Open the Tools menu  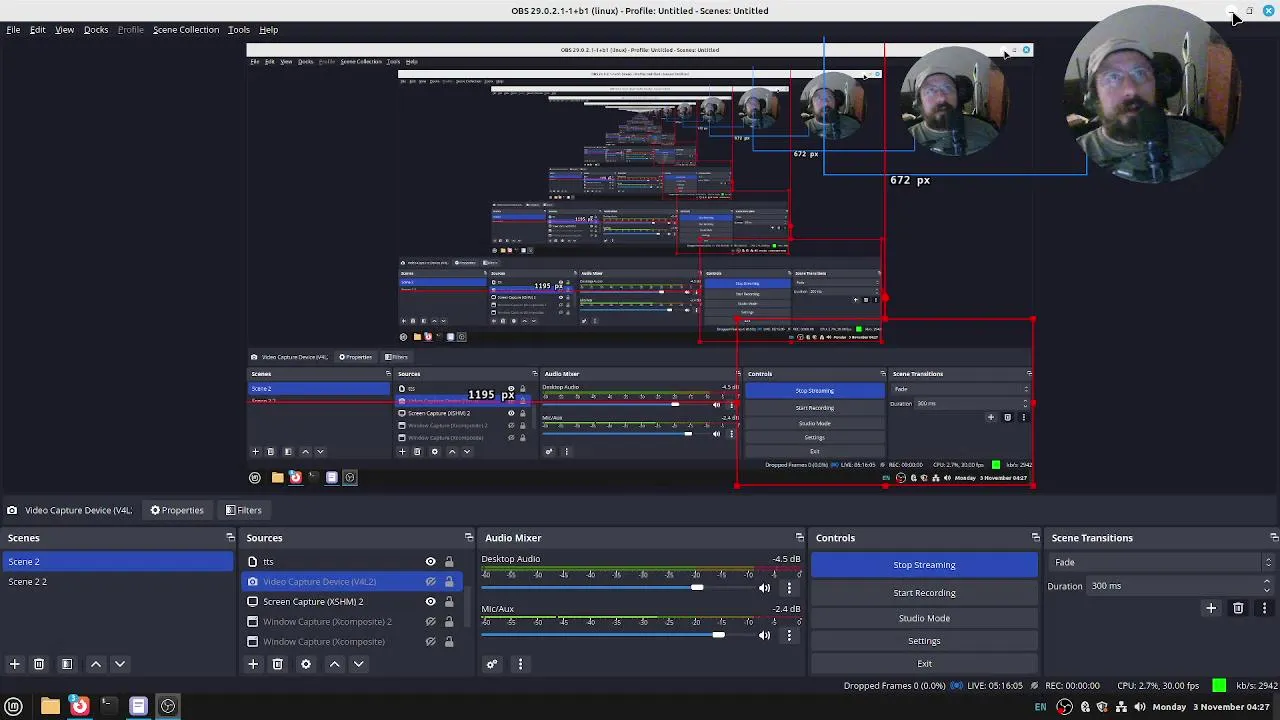coord(239,30)
